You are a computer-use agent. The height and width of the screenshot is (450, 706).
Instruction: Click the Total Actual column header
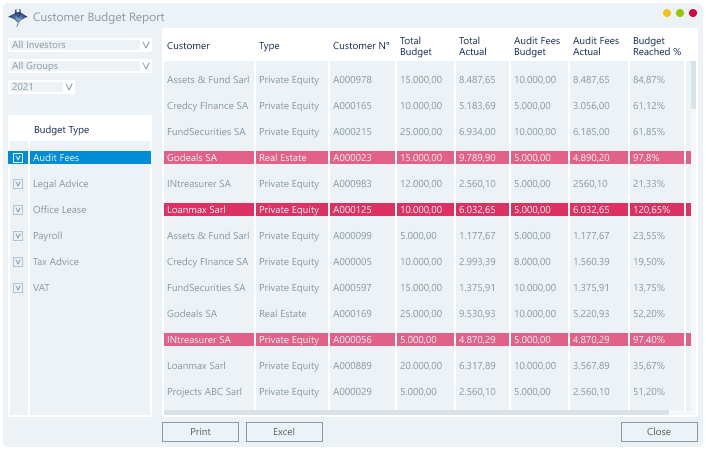(472, 46)
